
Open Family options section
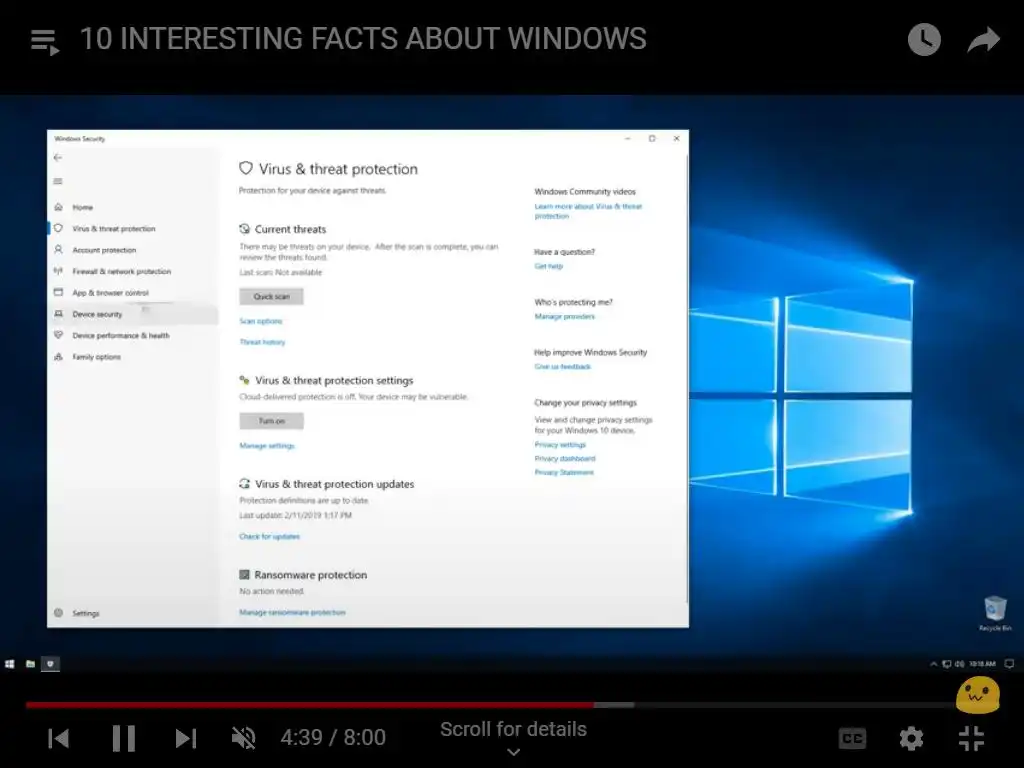[x=133, y=357]
